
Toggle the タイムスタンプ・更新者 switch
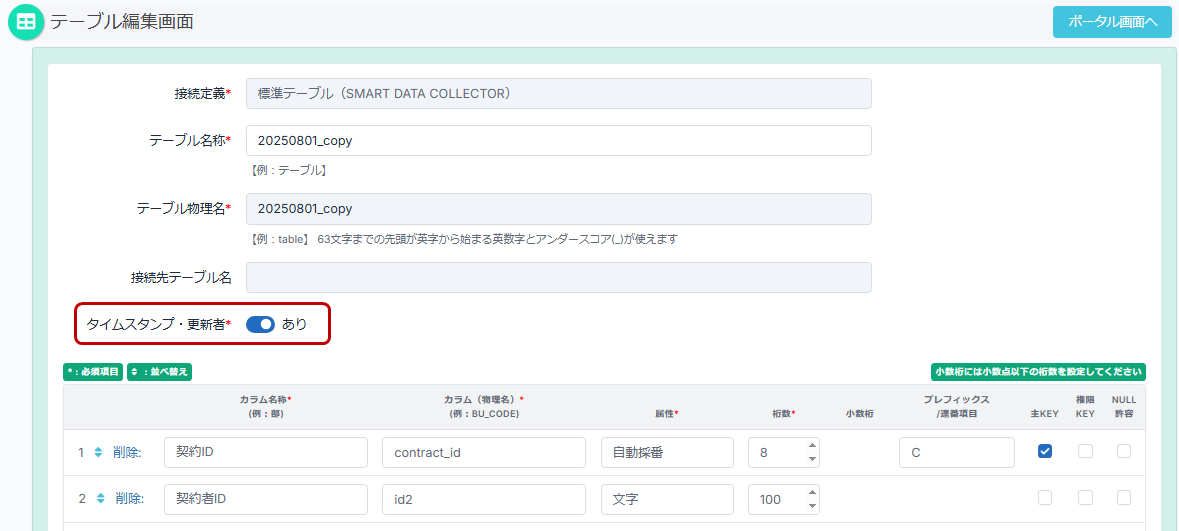(260, 324)
